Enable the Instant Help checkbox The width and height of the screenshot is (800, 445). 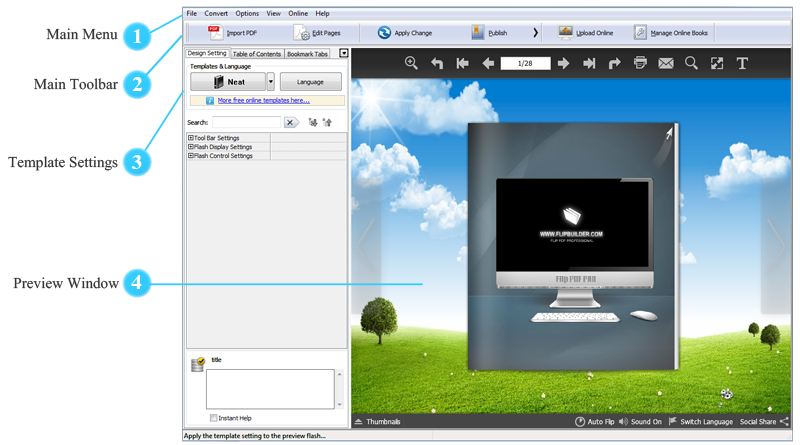(x=214, y=418)
